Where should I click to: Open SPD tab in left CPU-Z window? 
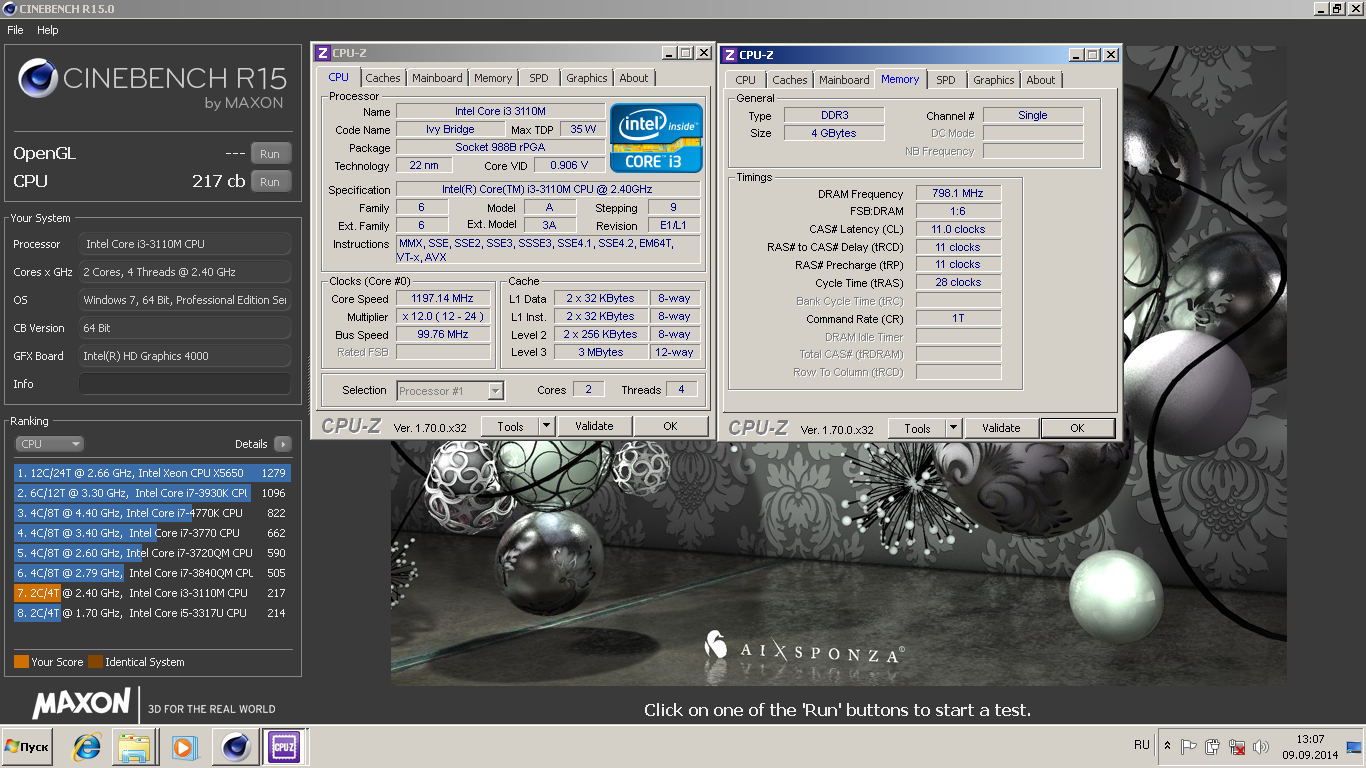click(x=539, y=78)
